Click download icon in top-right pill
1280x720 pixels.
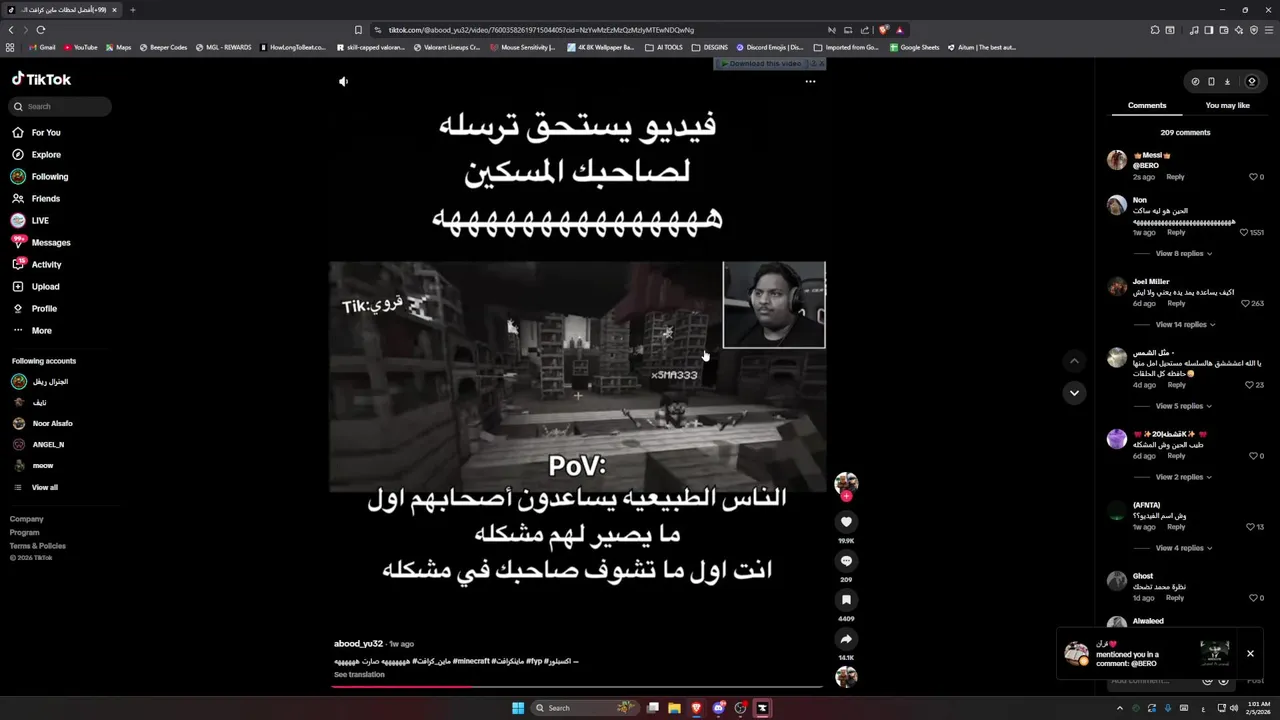(1227, 82)
